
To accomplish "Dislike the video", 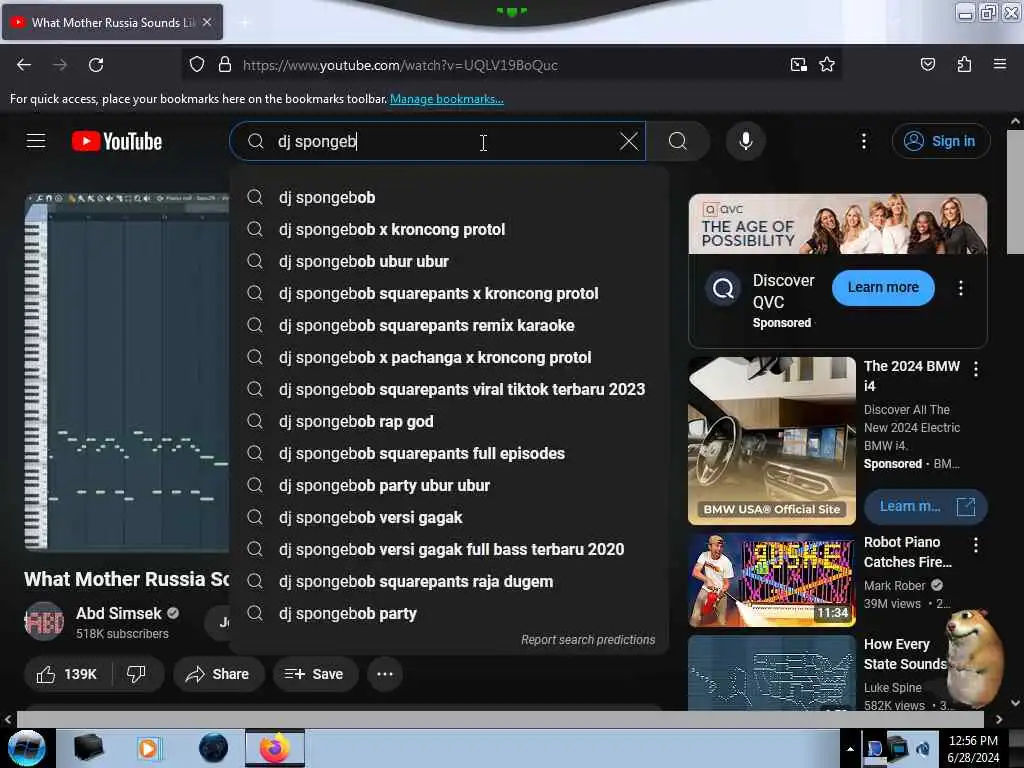I will tap(136, 674).
